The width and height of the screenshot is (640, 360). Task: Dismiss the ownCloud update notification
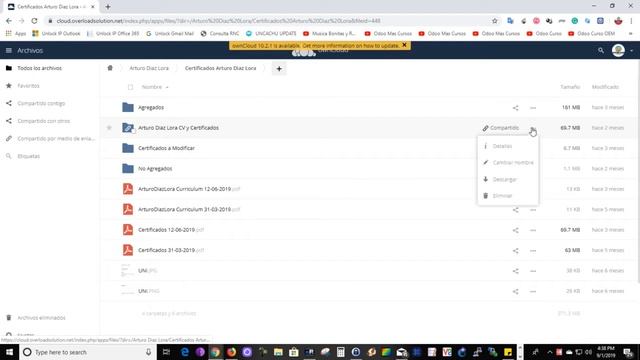[x=404, y=45]
